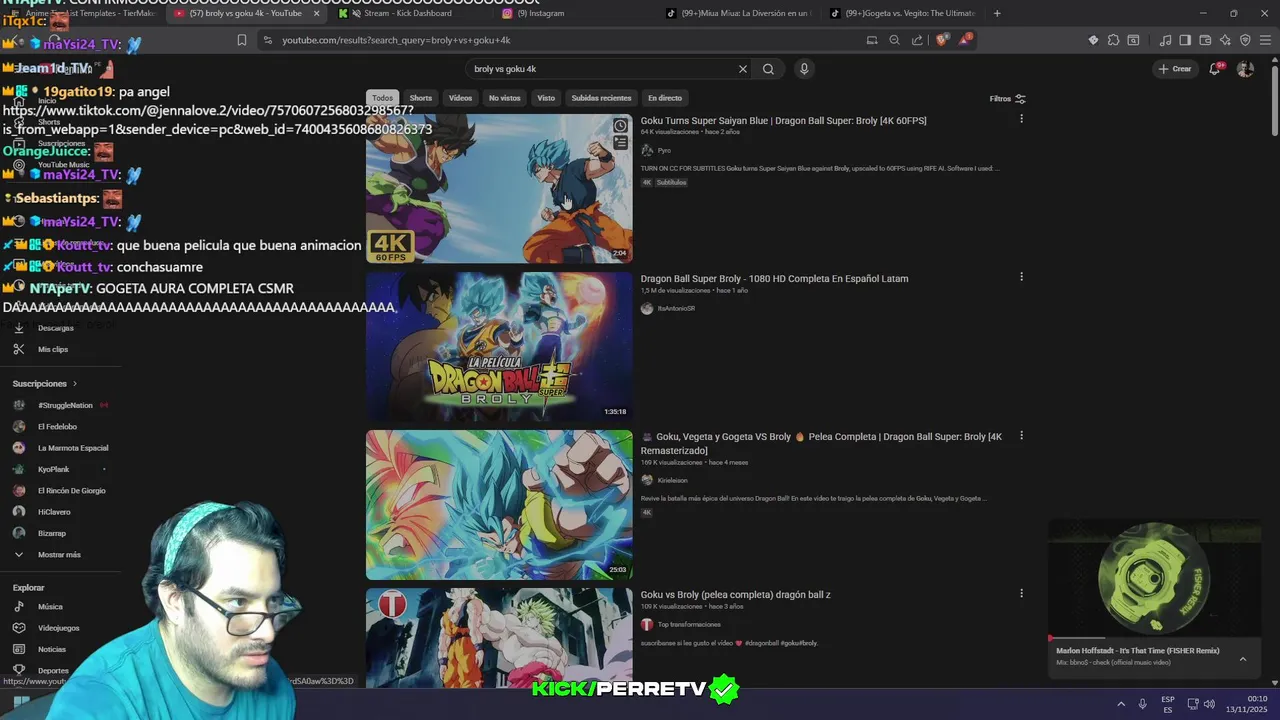Open the #StruggleNation subscription

pos(65,405)
